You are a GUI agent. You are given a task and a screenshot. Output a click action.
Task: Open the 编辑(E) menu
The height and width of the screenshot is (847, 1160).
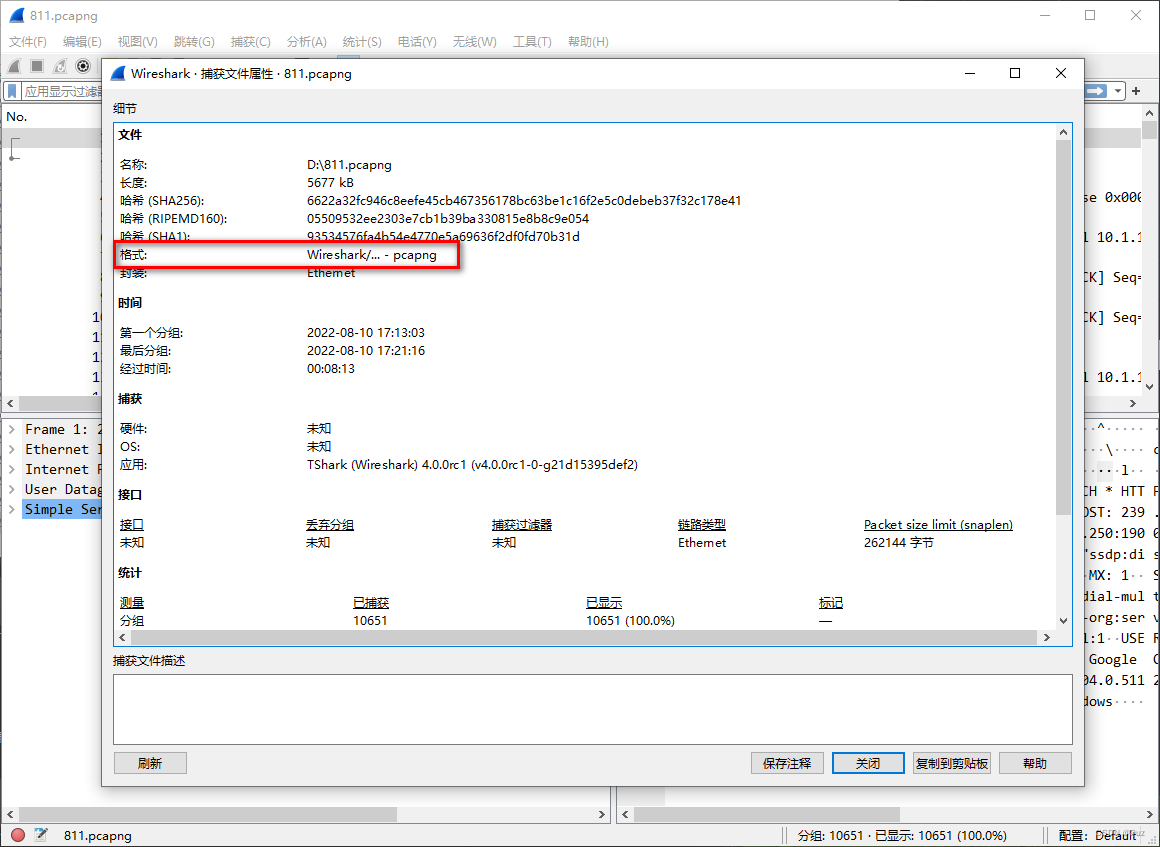[x=82, y=41]
